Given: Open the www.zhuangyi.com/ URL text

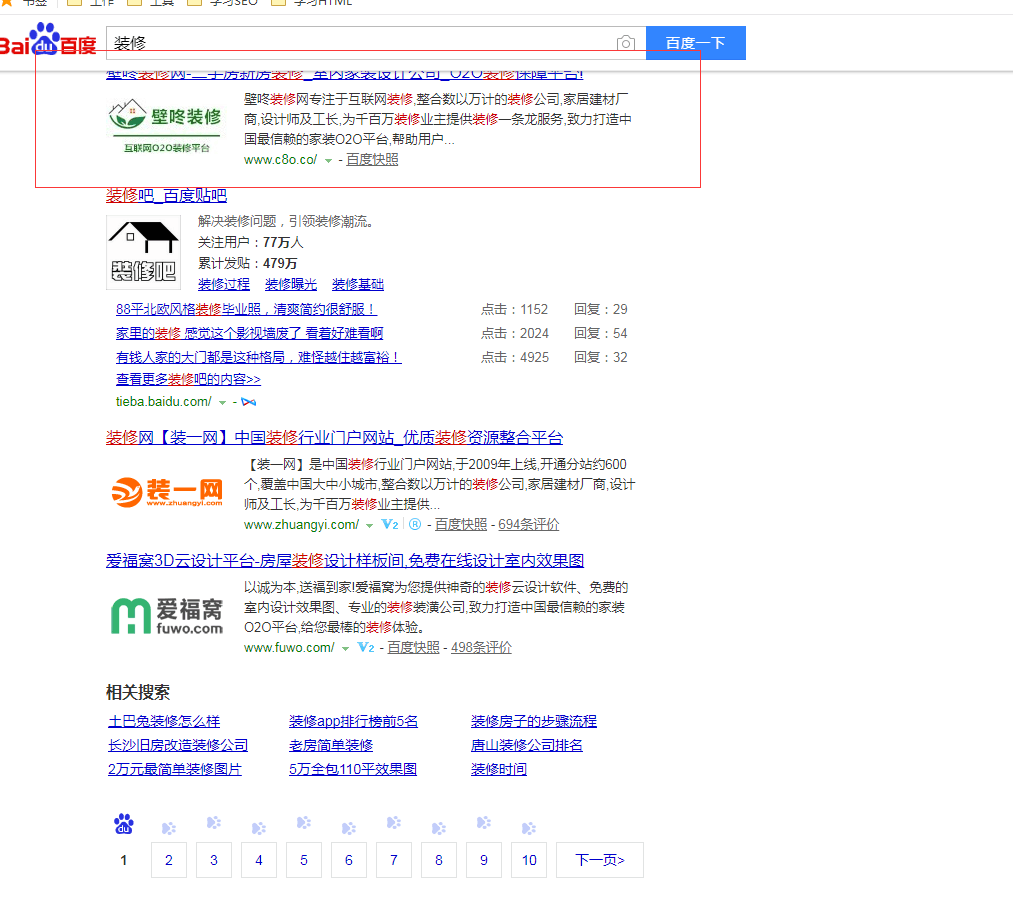Looking at the screenshot, I should click(302, 525).
